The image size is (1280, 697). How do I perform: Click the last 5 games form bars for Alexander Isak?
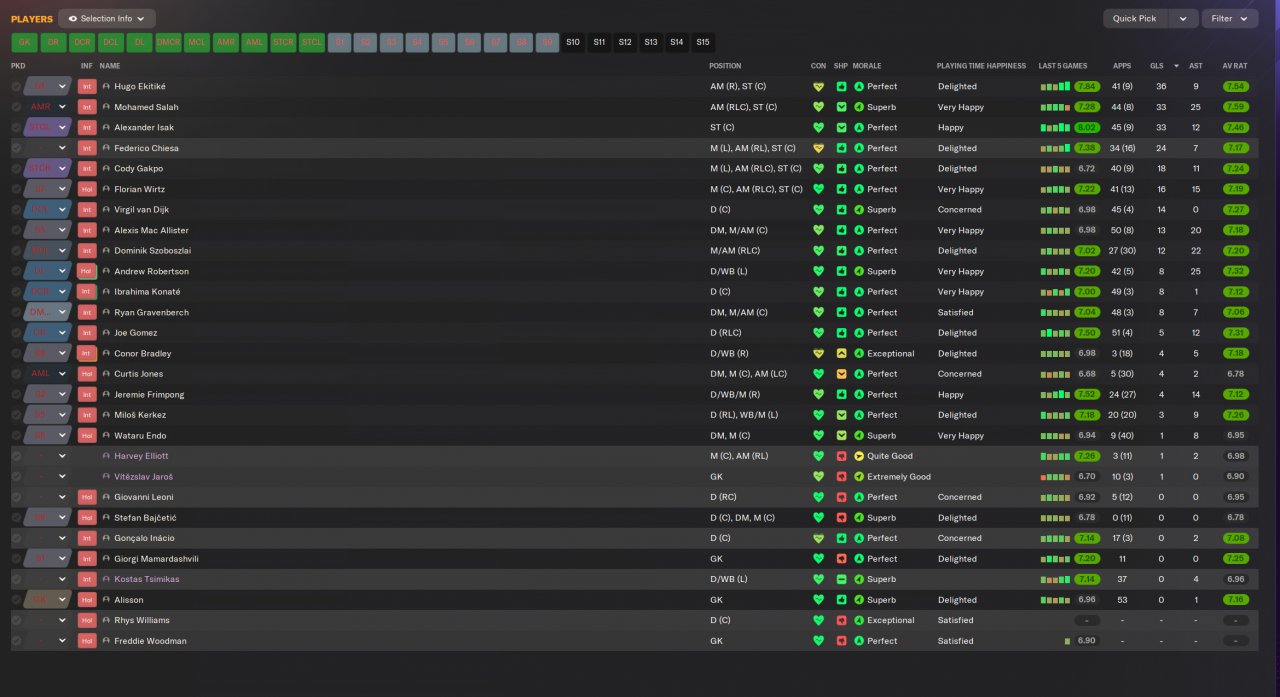coord(1055,128)
